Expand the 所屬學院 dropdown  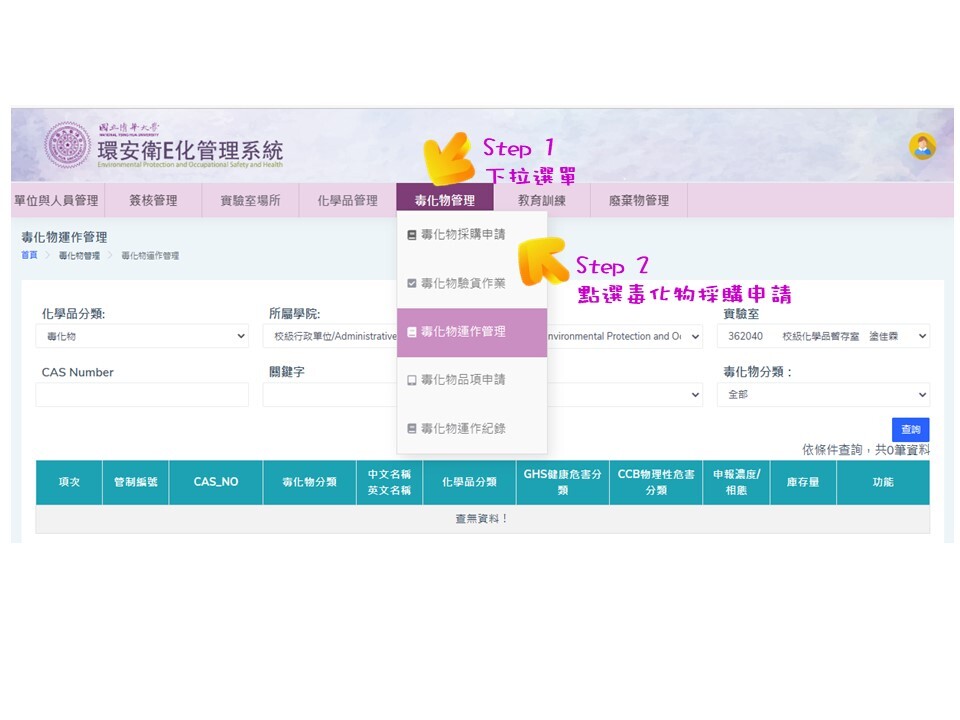point(330,337)
